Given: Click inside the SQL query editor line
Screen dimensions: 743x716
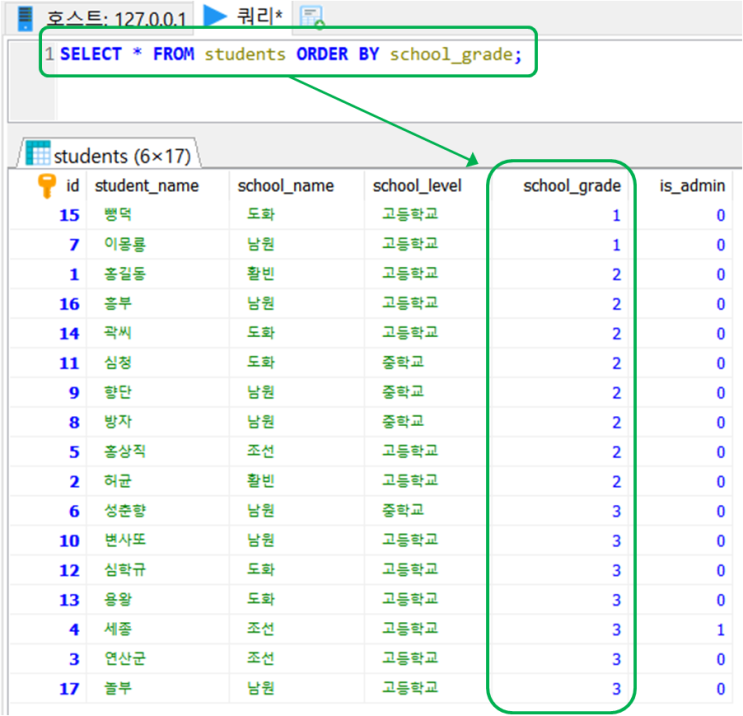Looking at the screenshot, I should (x=291, y=54).
